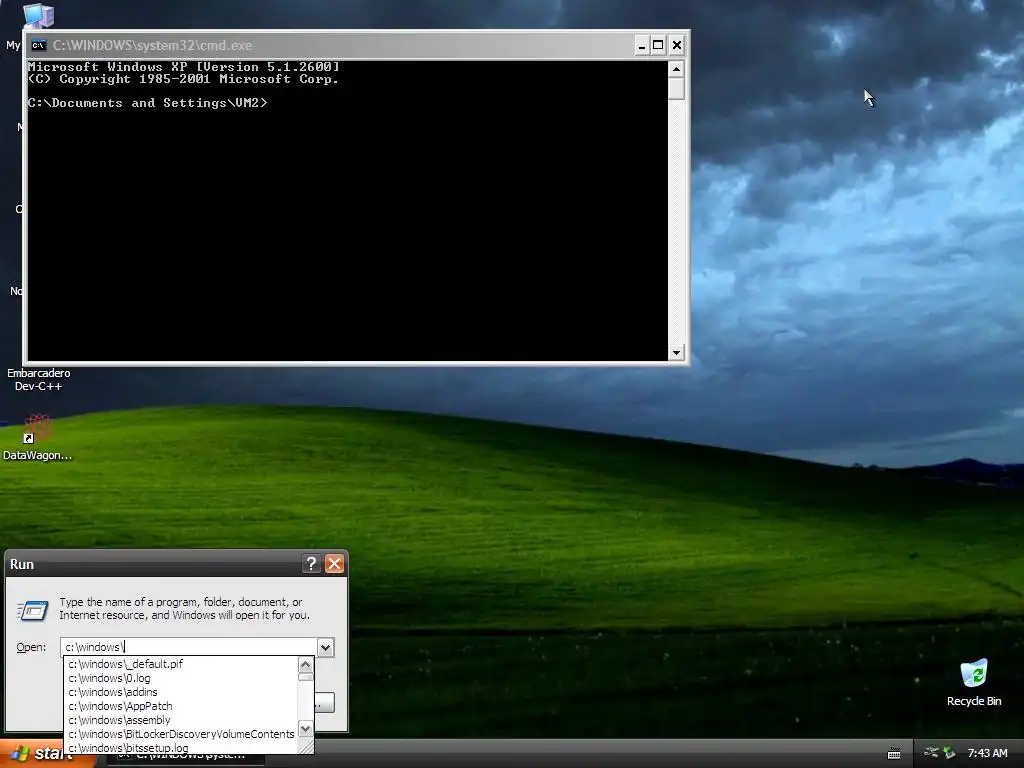Click the autocomplete list scroll down arrow
This screenshot has width=1024, height=768.
coord(306,728)
